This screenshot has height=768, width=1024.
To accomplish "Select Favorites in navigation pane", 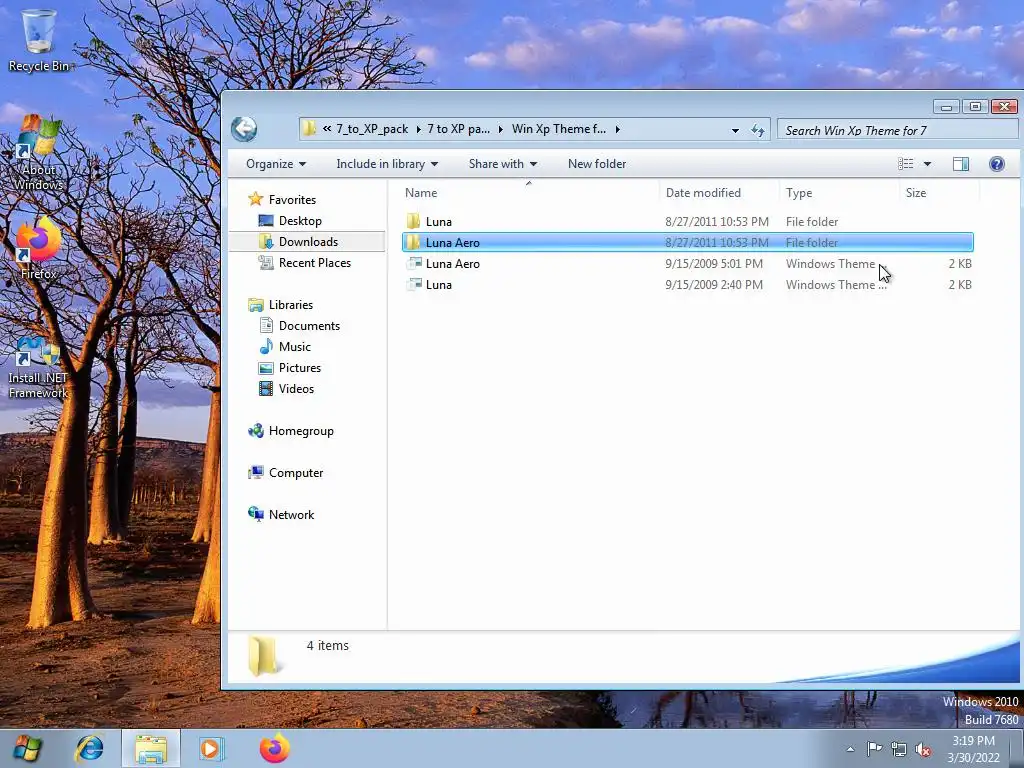I will click(x=292, y=199).
